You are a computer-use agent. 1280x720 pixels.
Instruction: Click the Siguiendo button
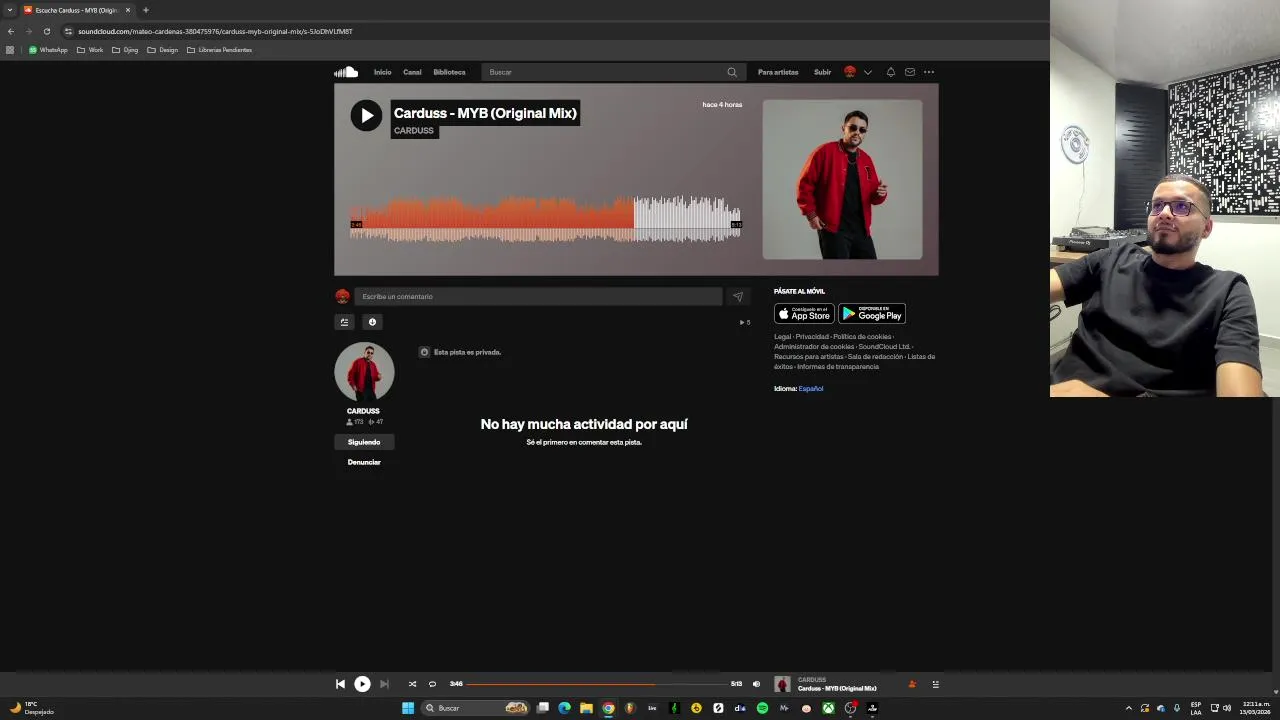[364, 442]
